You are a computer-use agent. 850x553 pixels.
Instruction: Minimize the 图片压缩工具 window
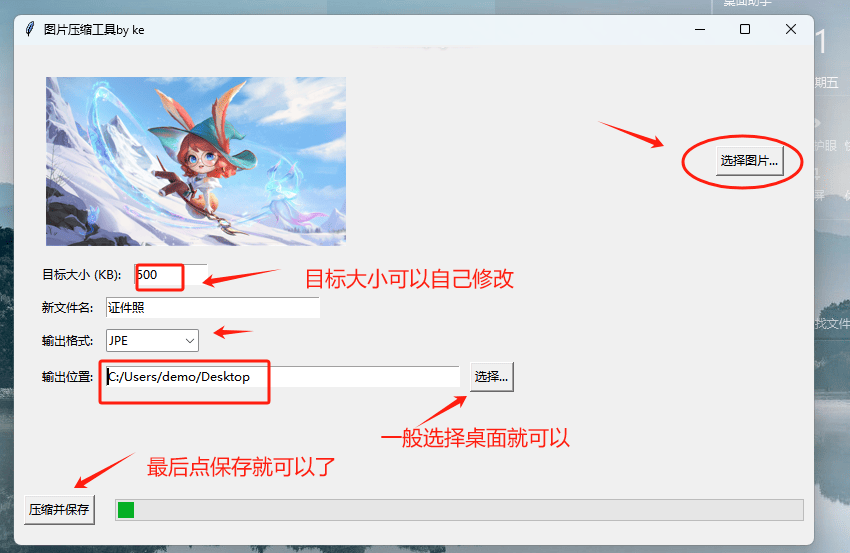tap(699, 29)
